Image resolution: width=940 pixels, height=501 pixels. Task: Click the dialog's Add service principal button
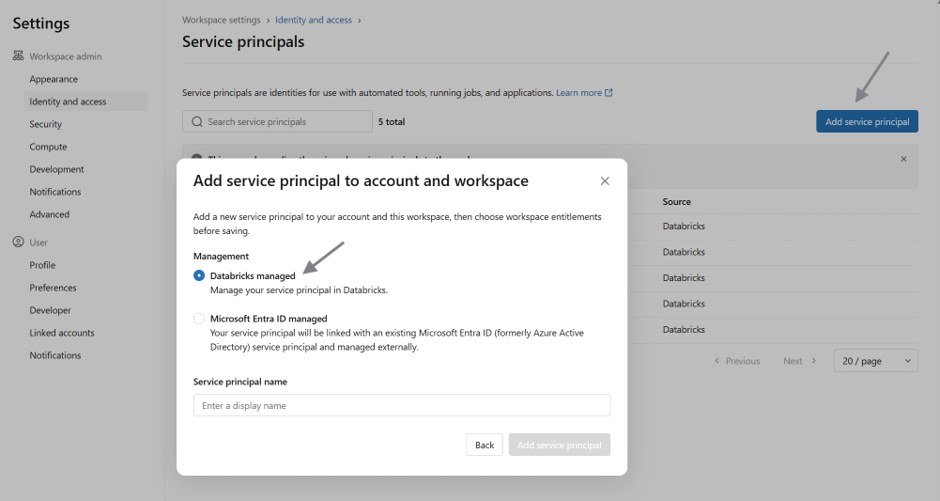pos(559,445)
